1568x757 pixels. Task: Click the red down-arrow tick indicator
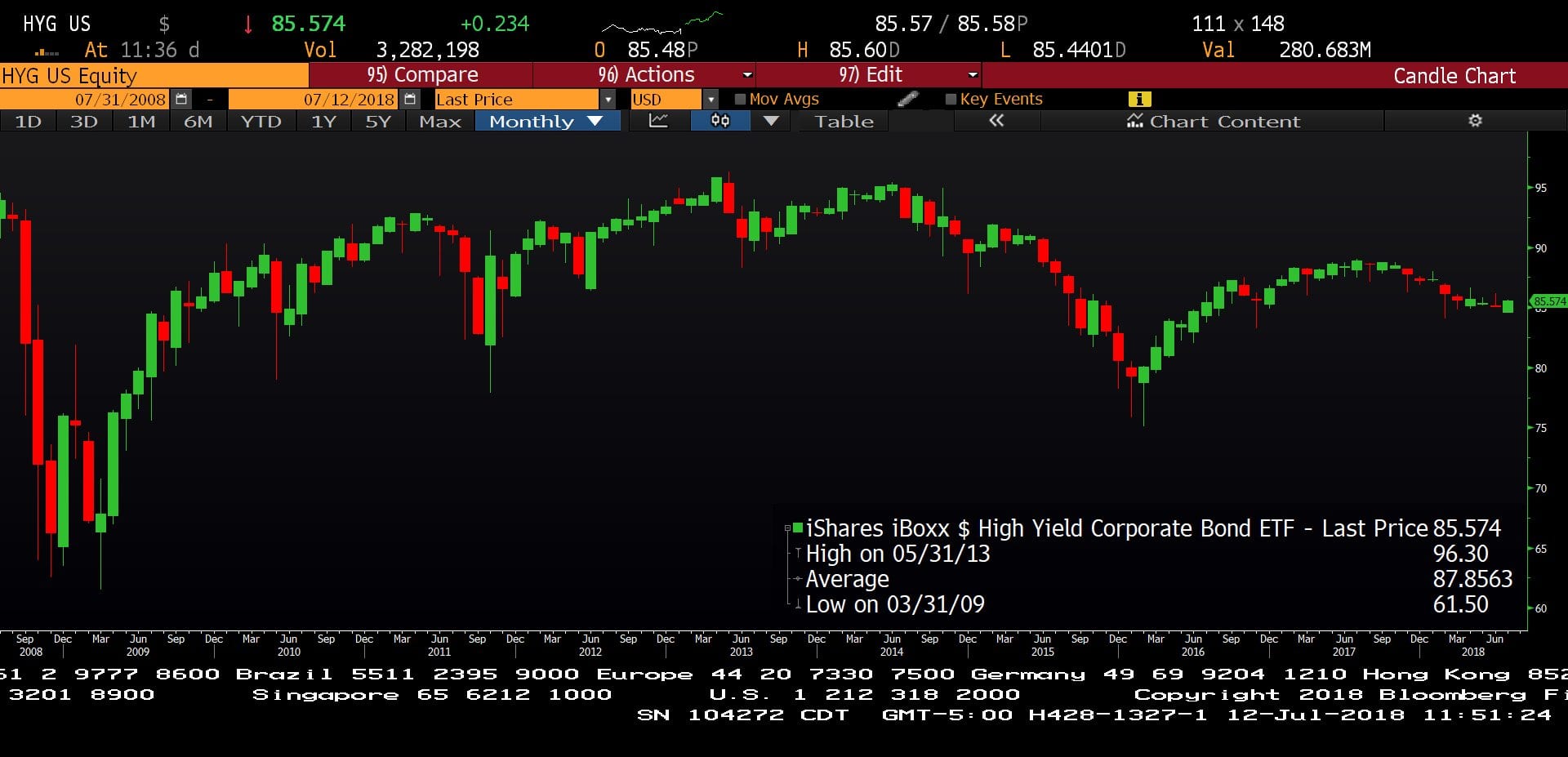click(248, 24)
